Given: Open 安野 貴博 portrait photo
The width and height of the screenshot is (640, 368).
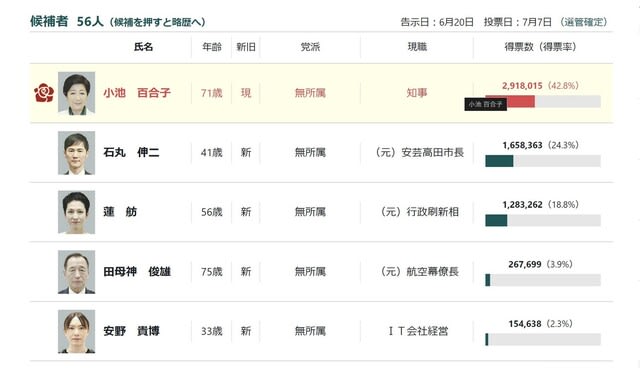Looking at the screenshot, I should [x=76, y=331].
